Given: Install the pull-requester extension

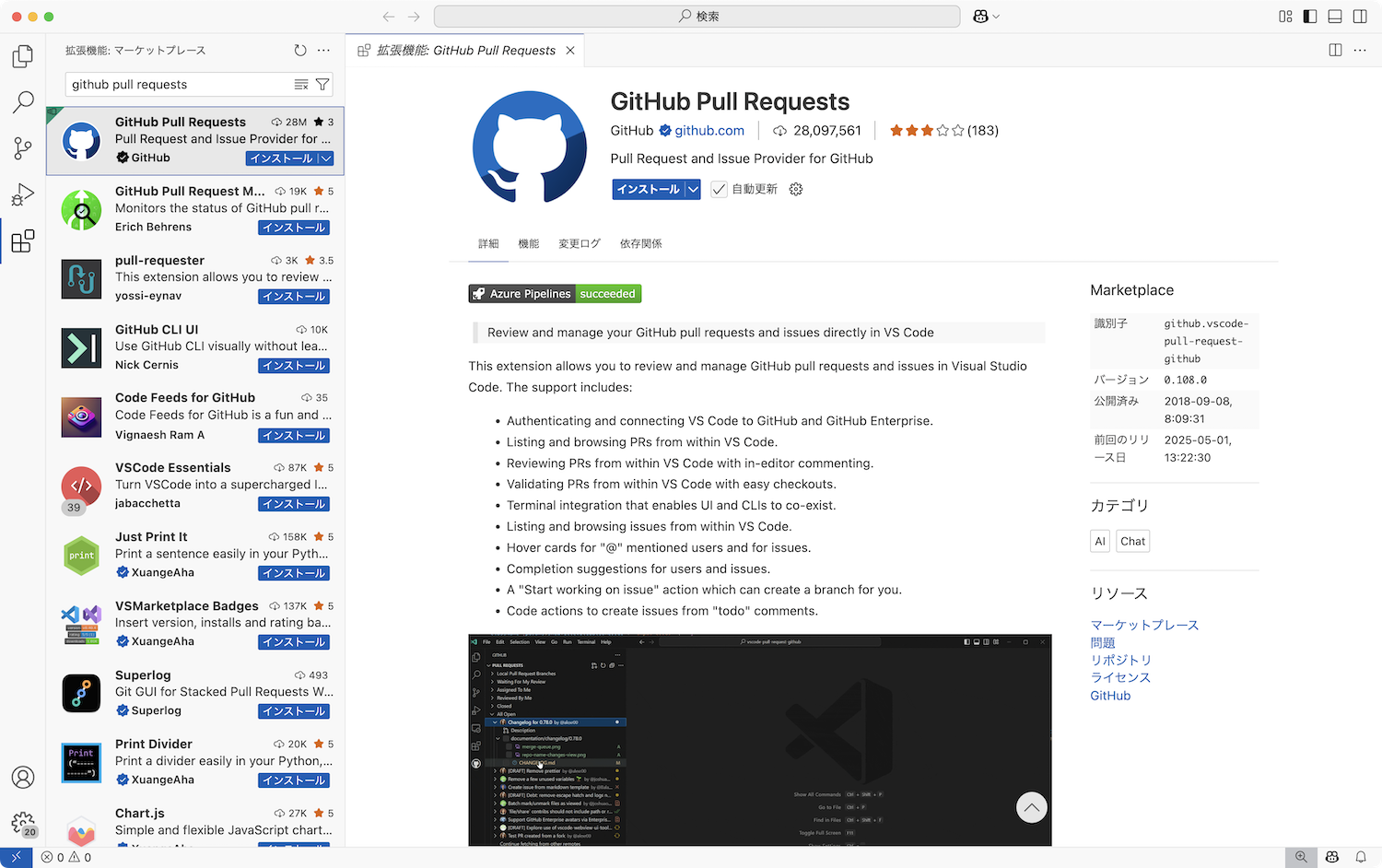Looking at the screenshot, I should tap(295, 297).
